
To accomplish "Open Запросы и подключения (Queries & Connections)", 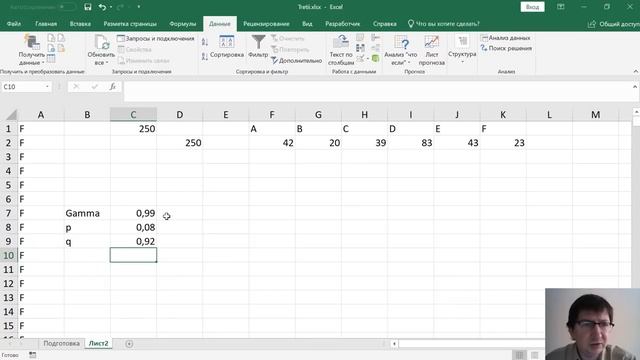I will pyautogui.click(x=156, y=38).
